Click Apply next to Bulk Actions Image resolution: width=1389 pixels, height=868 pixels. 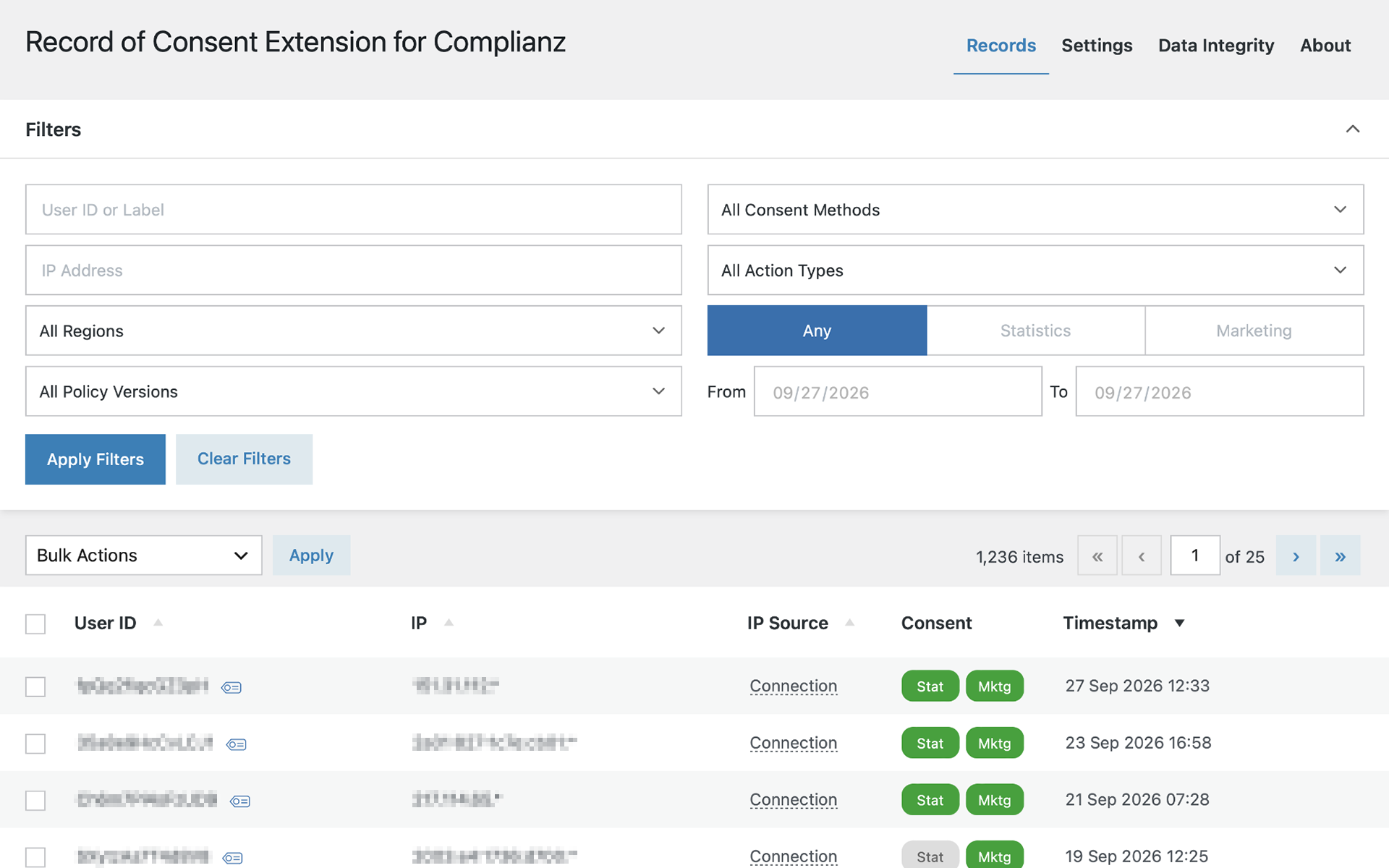311,556
